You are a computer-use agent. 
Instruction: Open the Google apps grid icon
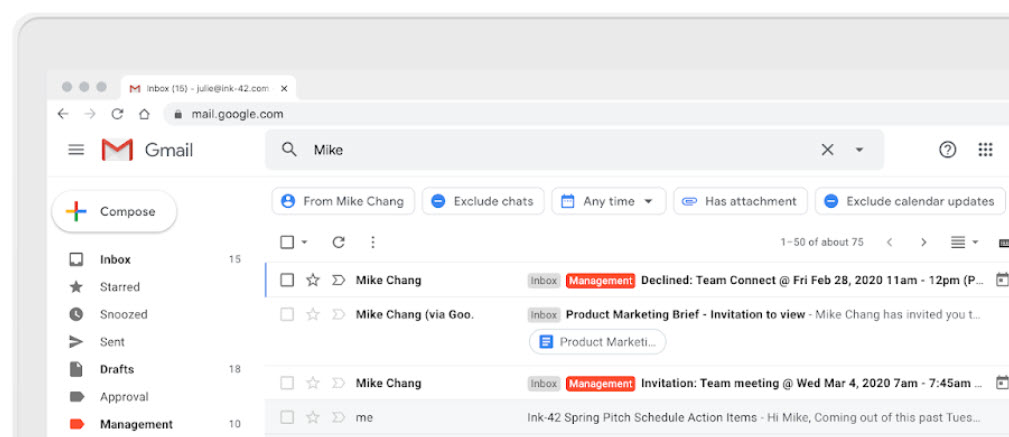coord(985,150)
